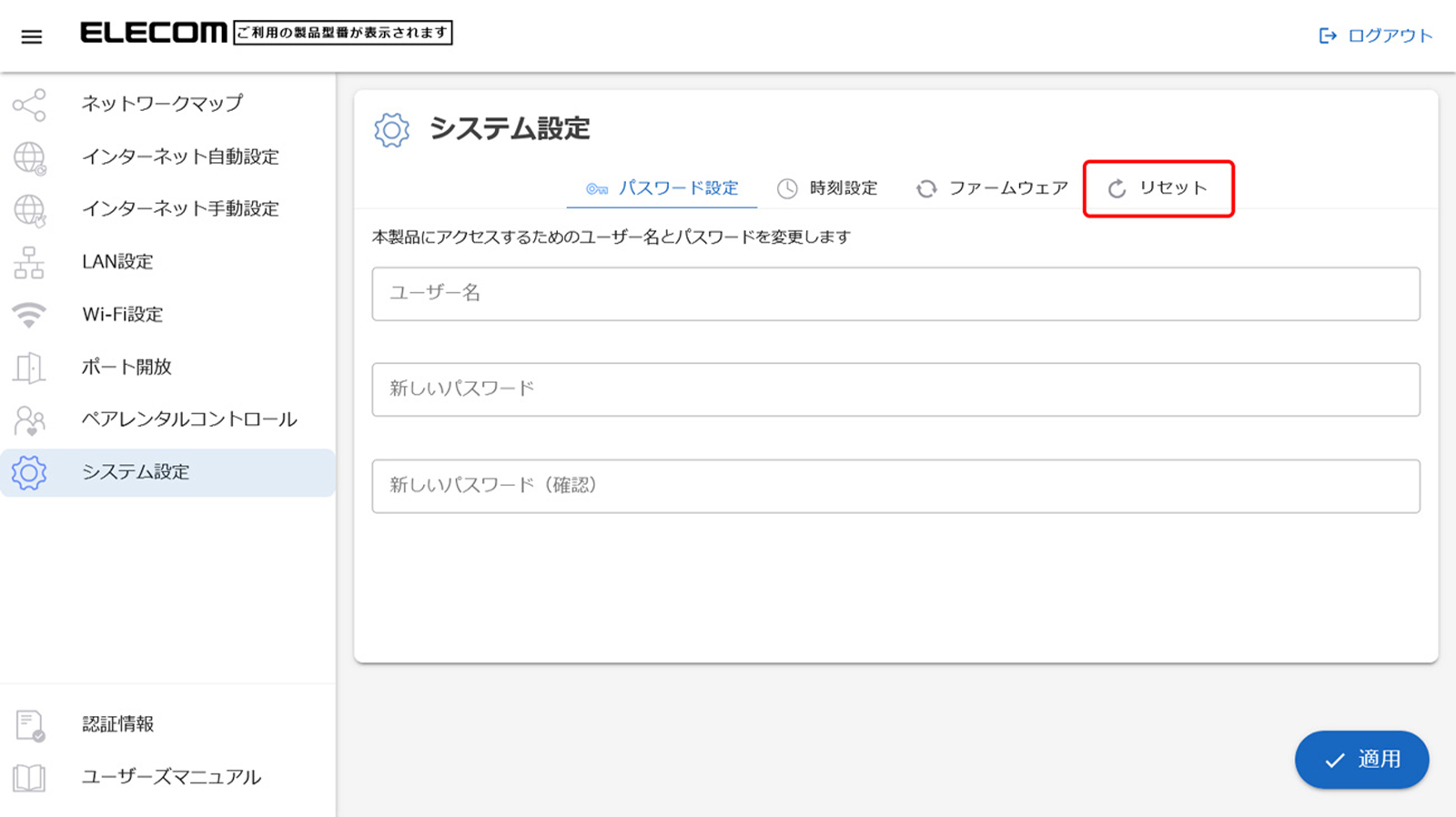The height and width of the screenshot is (817, 1456).
Task: Click the ログアウト link
Action: point(1375,35)
